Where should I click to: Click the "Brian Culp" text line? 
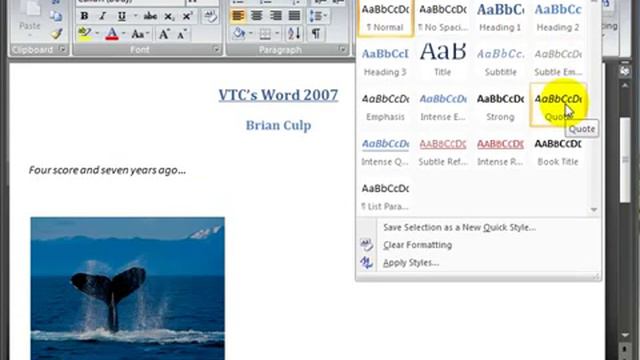pos(278,125)
